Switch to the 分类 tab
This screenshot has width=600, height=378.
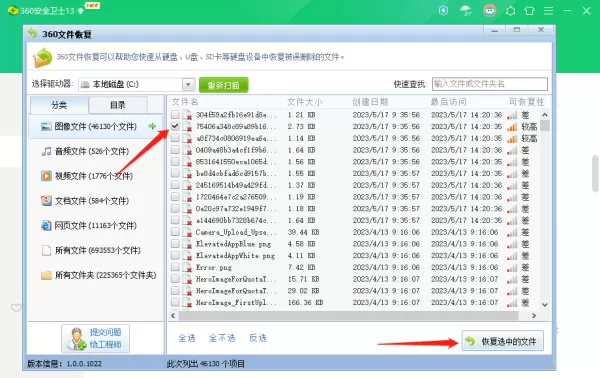click(59, 105)
